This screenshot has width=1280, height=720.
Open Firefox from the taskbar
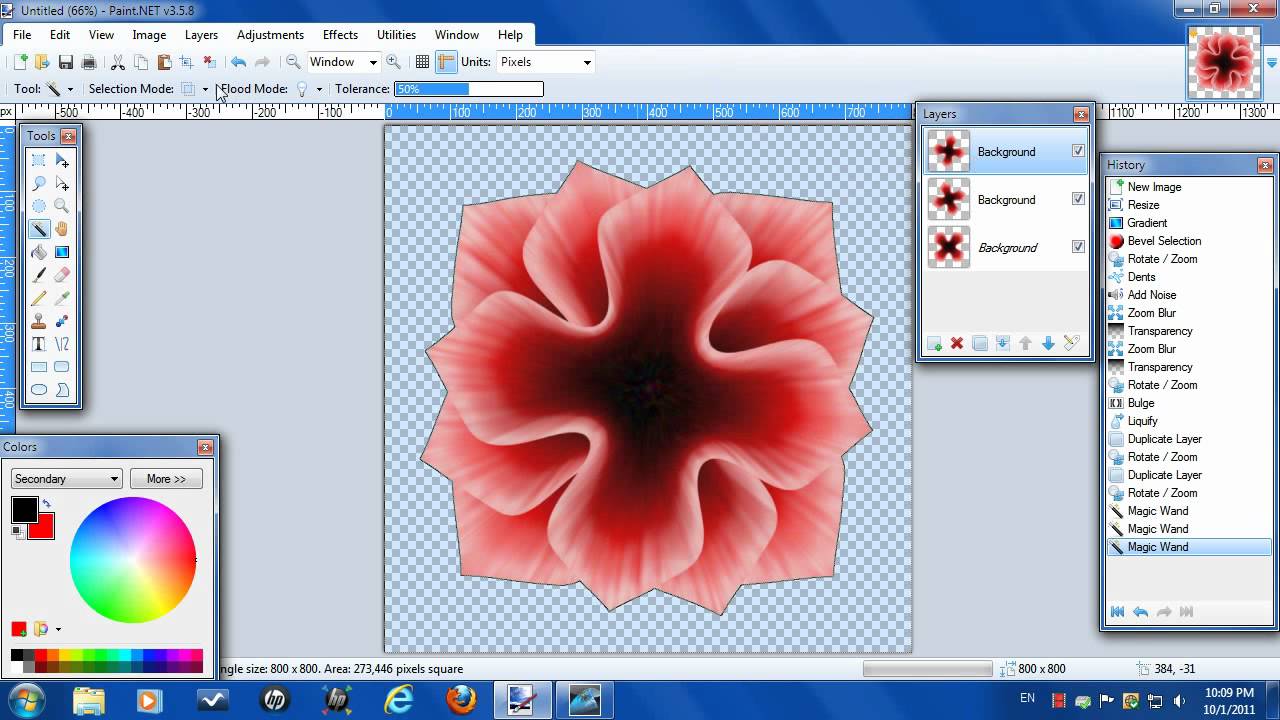point(461,700)
